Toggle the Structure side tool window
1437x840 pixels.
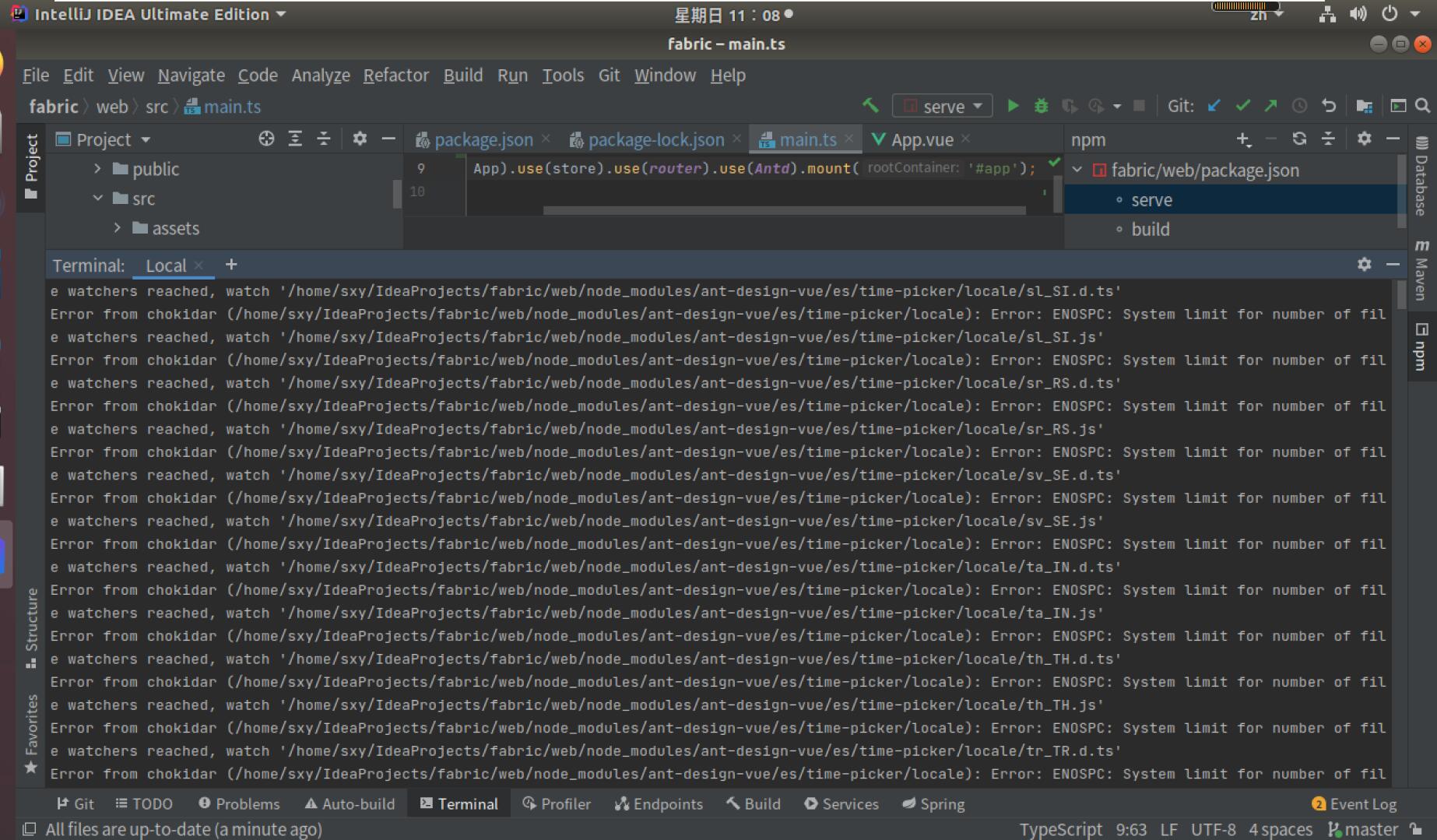31,627
